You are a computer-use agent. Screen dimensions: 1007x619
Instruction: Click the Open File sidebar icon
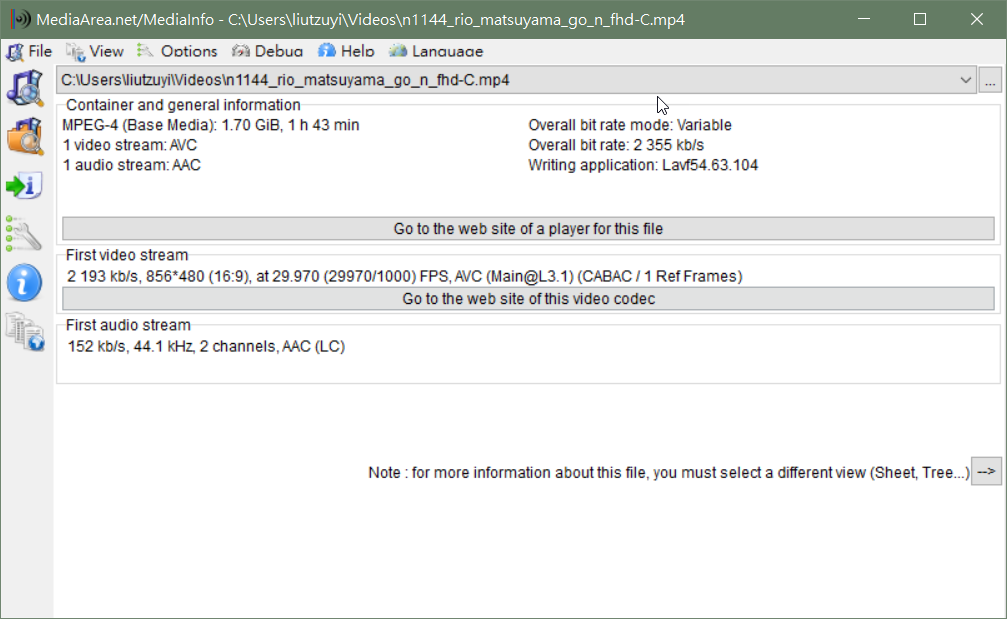(25, 88)
